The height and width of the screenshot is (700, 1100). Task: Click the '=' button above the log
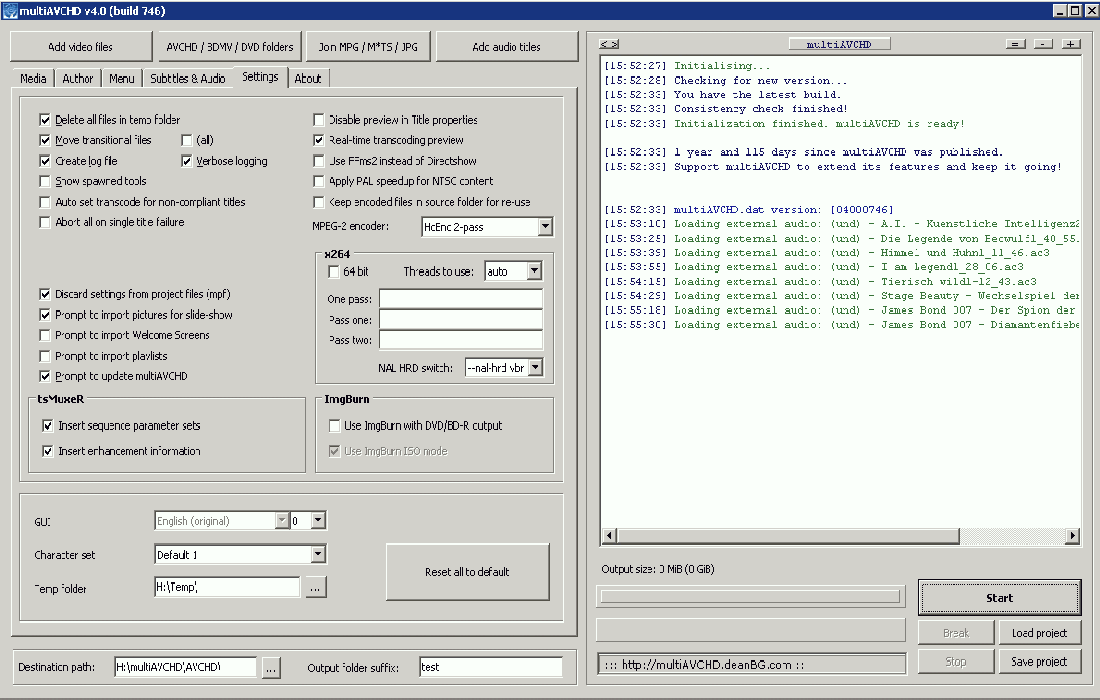[x=1015, y=44]
